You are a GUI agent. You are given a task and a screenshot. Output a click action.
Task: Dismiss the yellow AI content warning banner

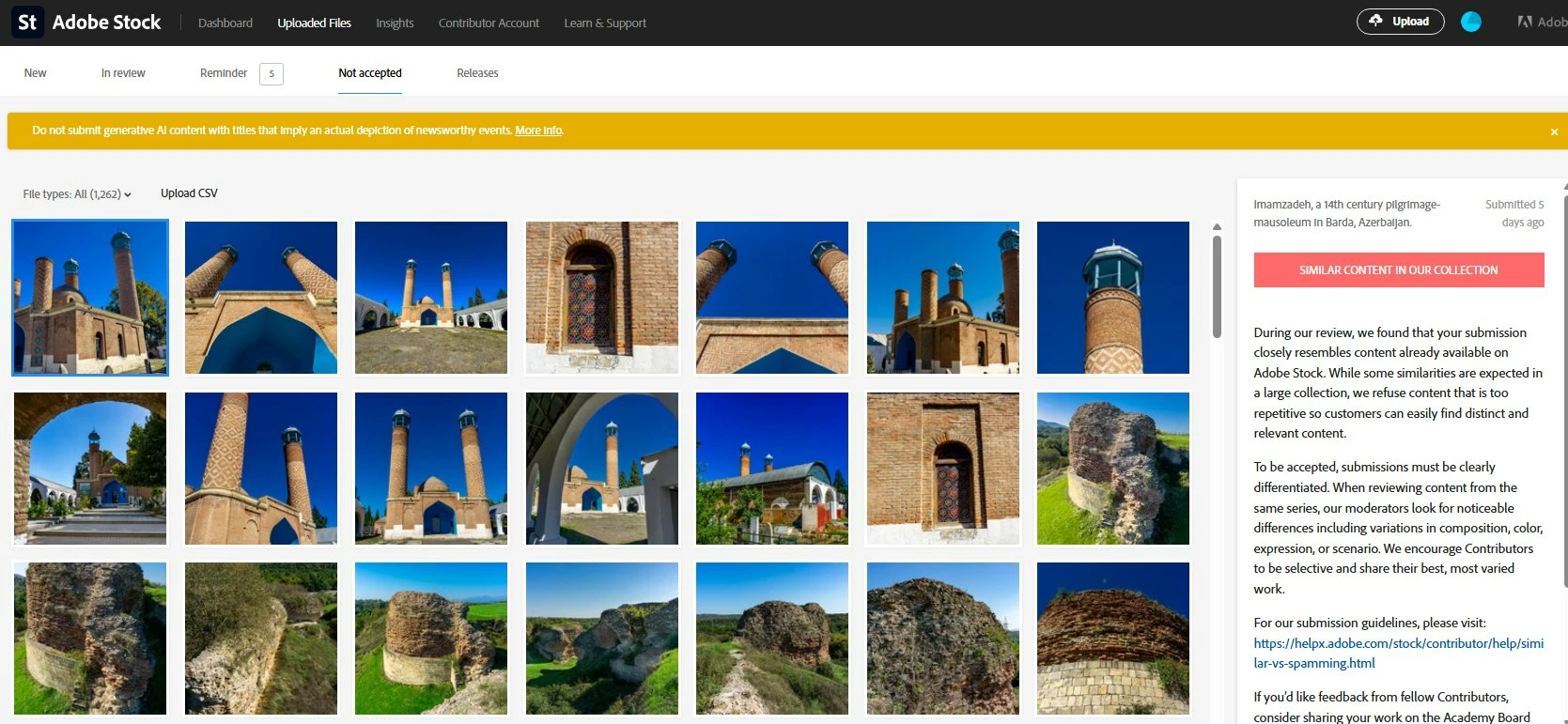pyautogui.click(x=1554, y=131)
